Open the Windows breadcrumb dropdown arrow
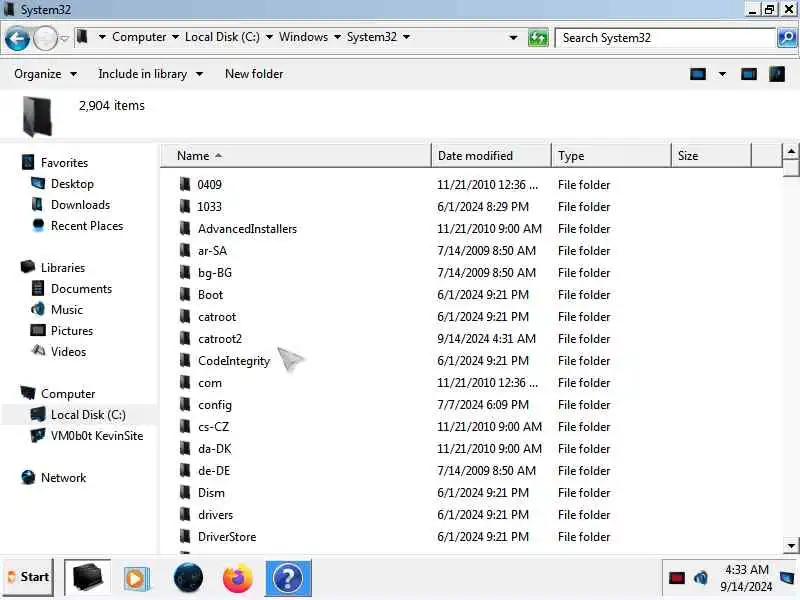This screenshot has height=600, width=800. pos(337,37)
